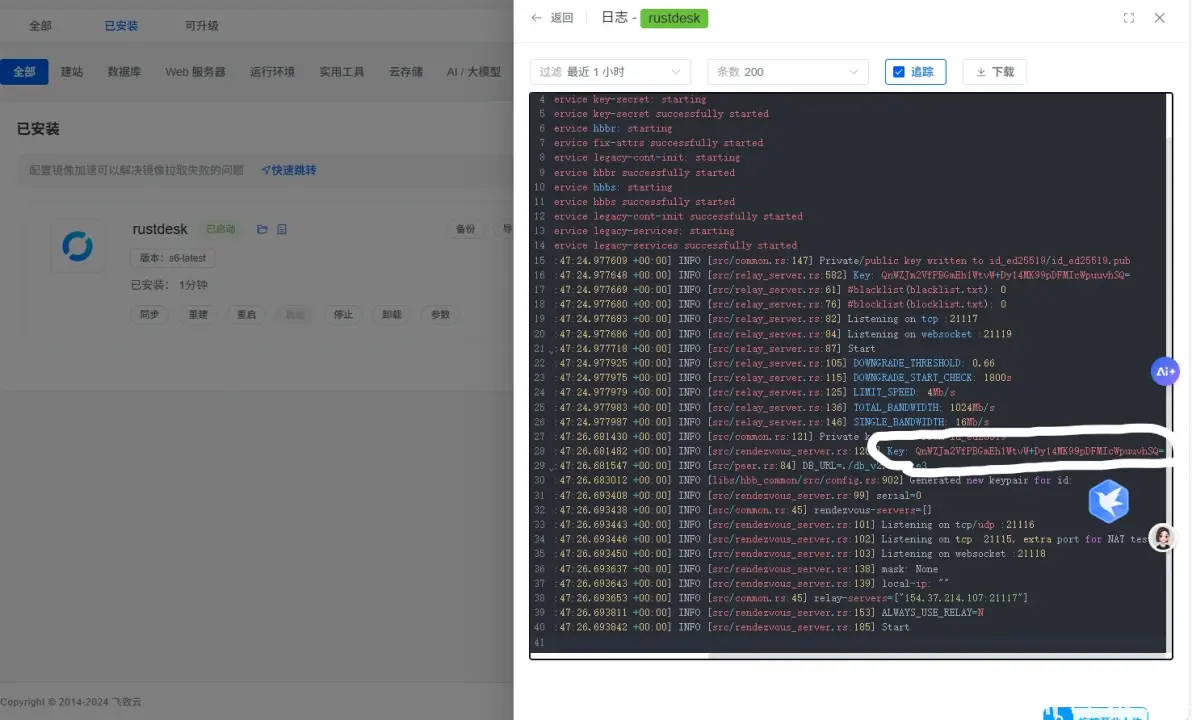Click the avatar floating icon
Image resolution: width=1192 pixels, height=720 pixels.
coord(1162,538)
